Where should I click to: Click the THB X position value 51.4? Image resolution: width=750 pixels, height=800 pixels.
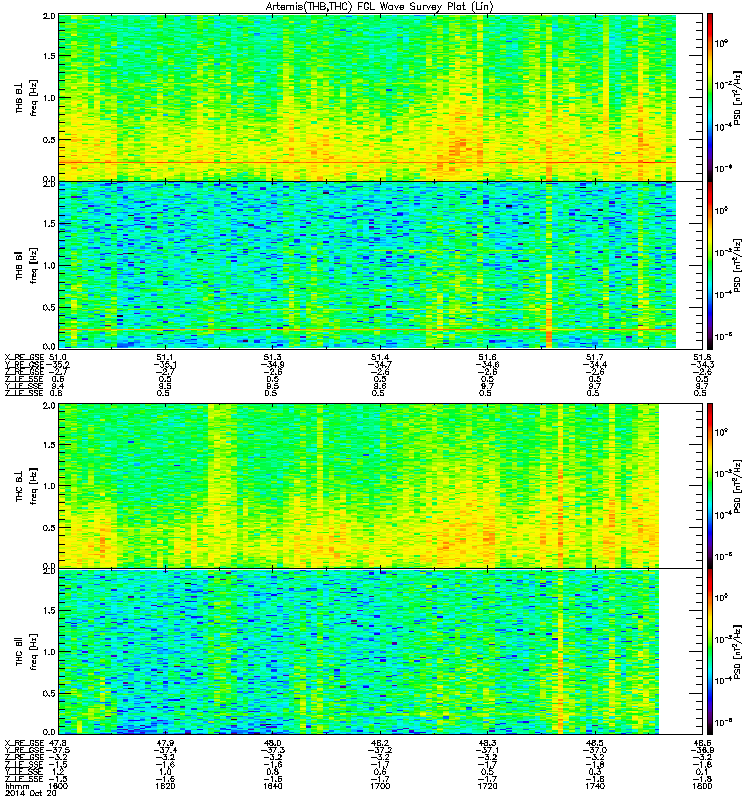[380, 357]
